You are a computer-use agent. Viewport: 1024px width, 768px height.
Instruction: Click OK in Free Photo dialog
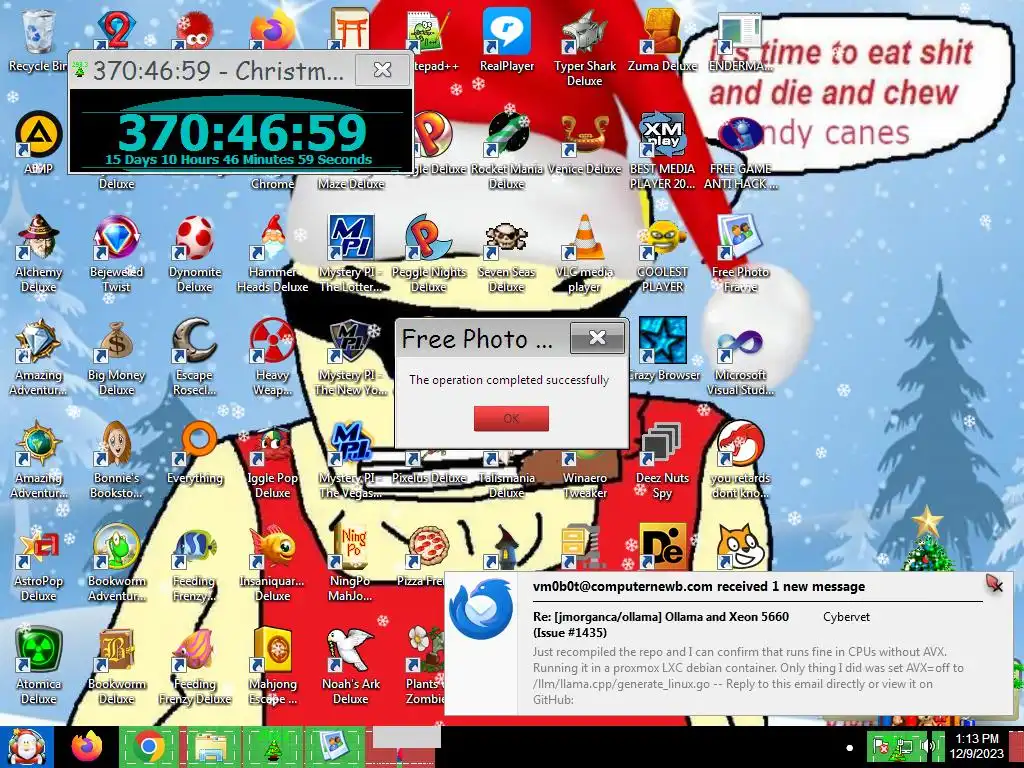coord(511,419)
